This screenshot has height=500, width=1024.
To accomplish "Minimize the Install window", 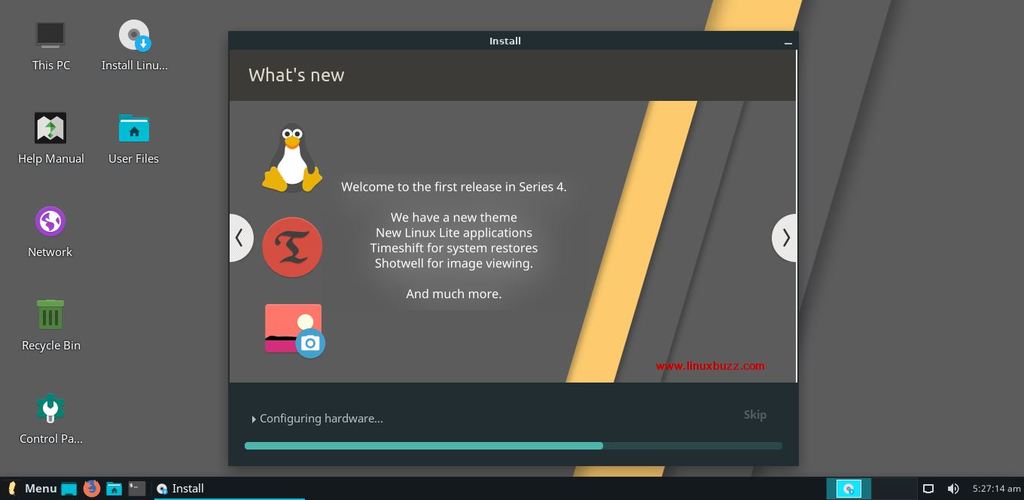I will coord(788,42).
